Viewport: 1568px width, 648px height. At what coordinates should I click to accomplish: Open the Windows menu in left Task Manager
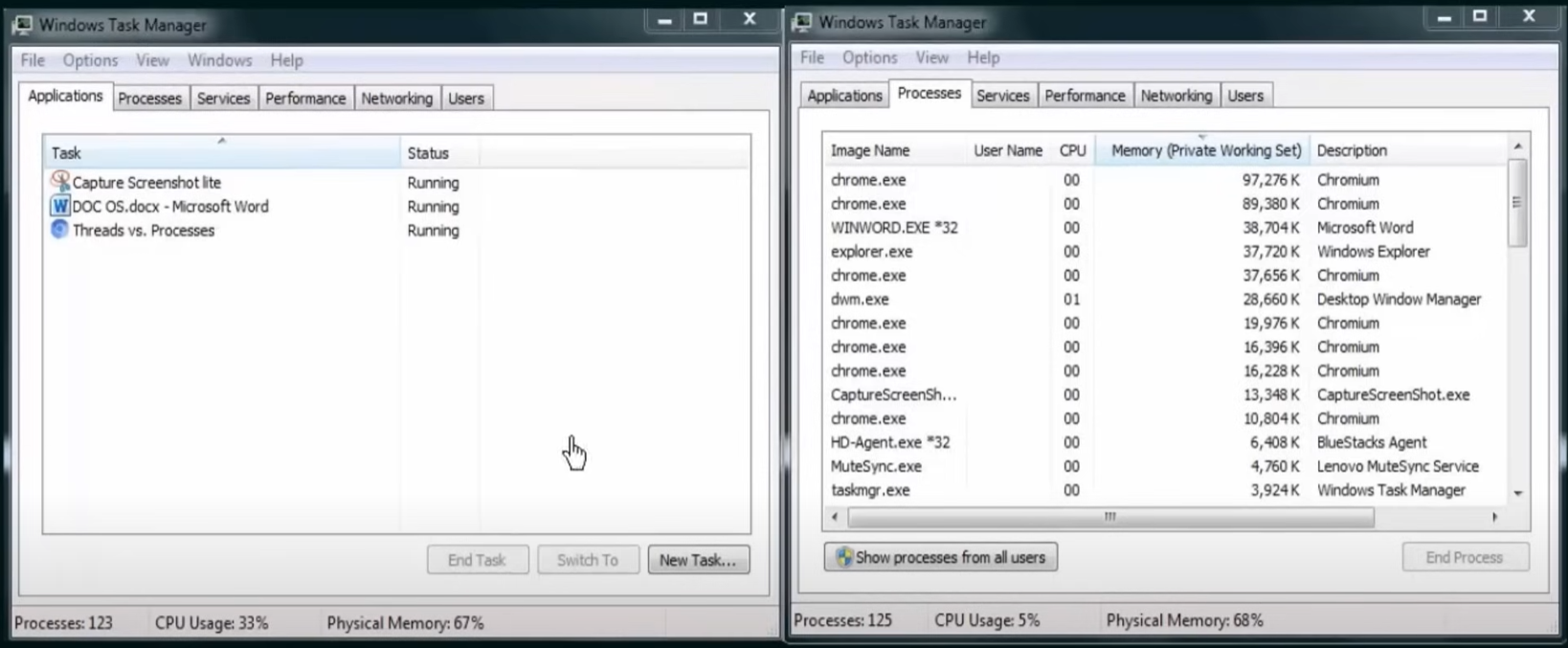pos(219,60)
